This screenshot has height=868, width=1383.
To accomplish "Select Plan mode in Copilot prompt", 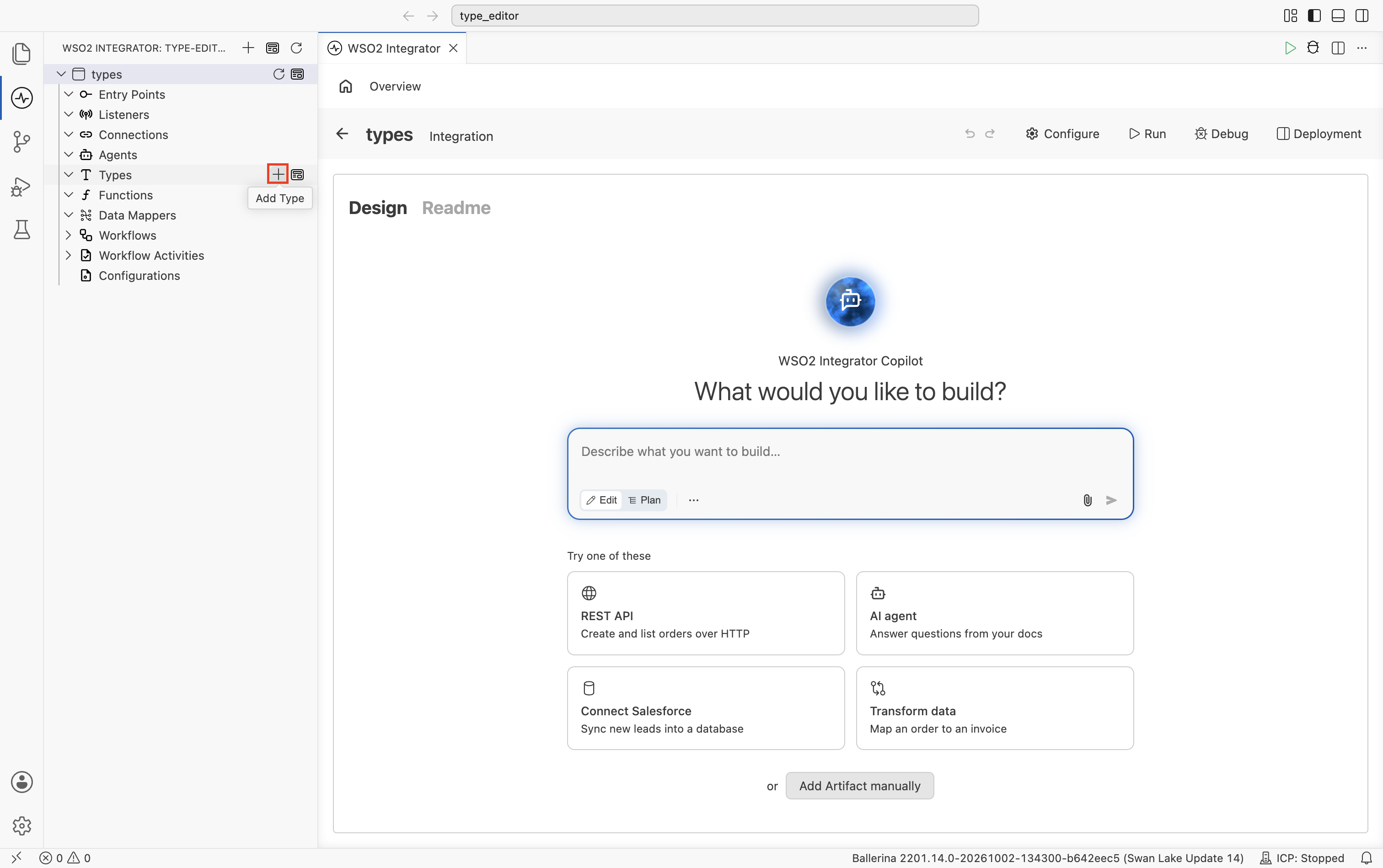I will pos(644,500).
